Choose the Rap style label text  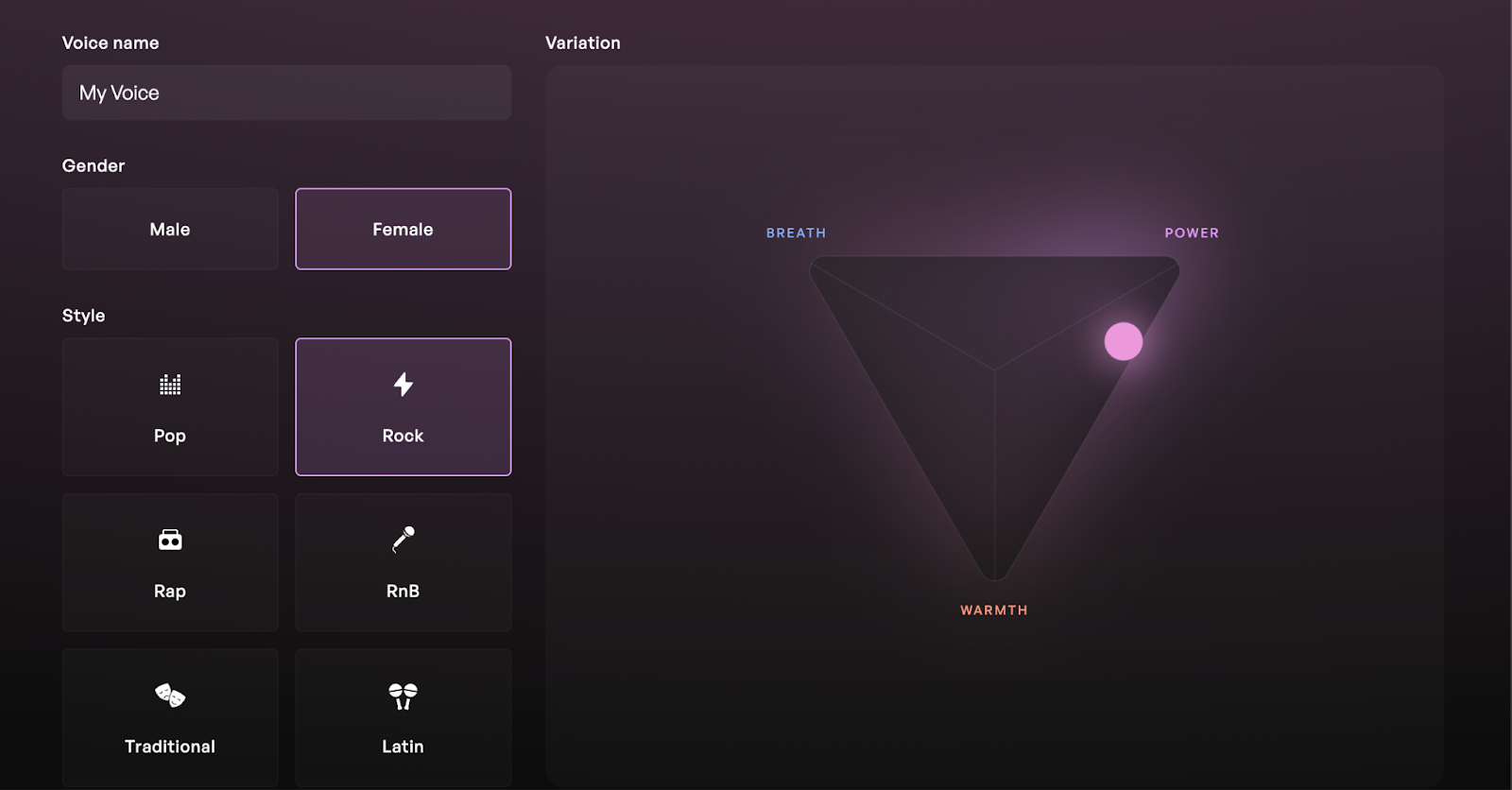170,592
